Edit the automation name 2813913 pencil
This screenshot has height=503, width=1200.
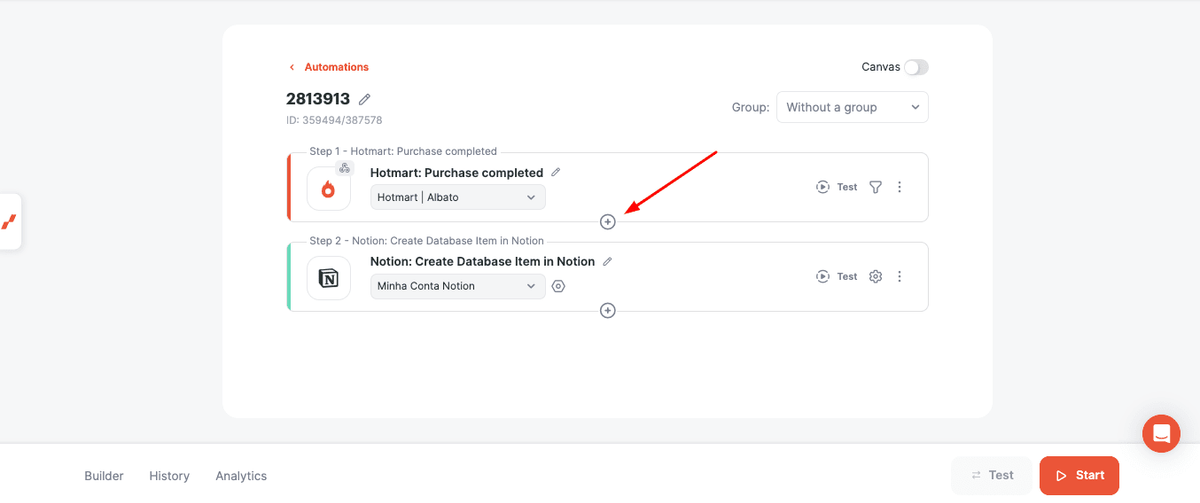[x=365, y=99]
